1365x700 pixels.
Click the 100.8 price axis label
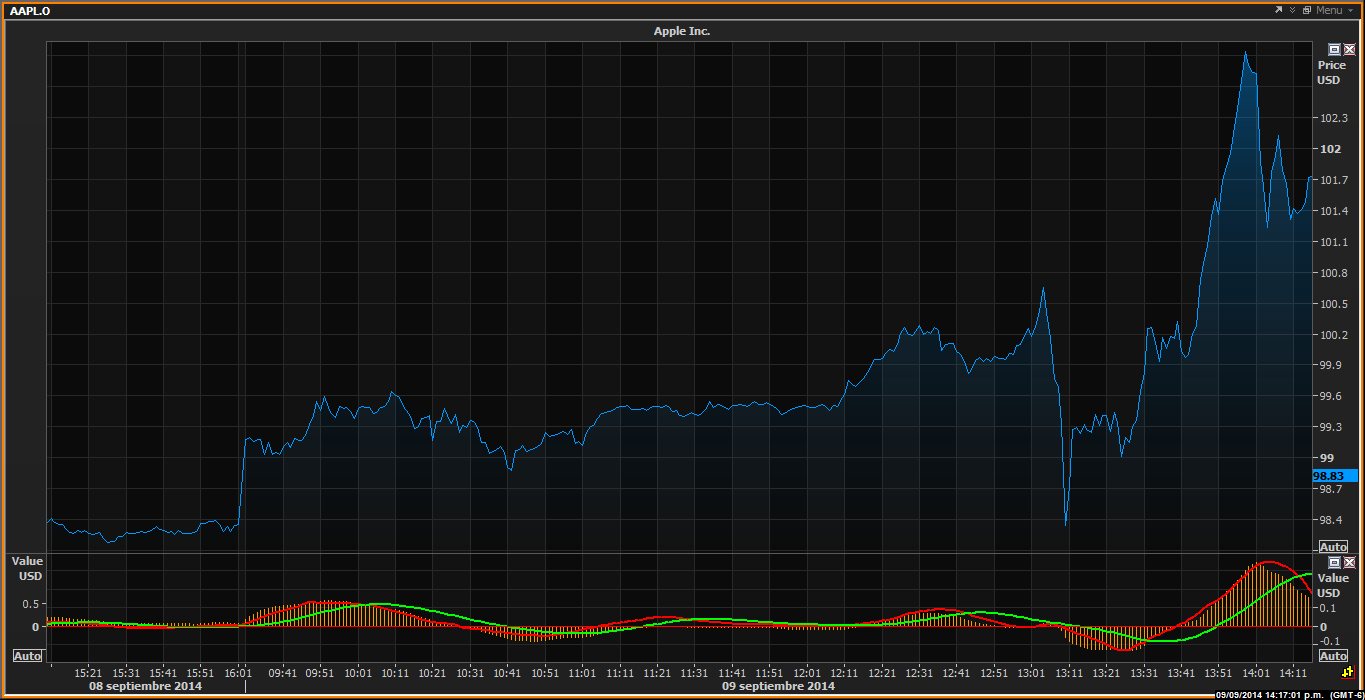tap(1333, 273)
